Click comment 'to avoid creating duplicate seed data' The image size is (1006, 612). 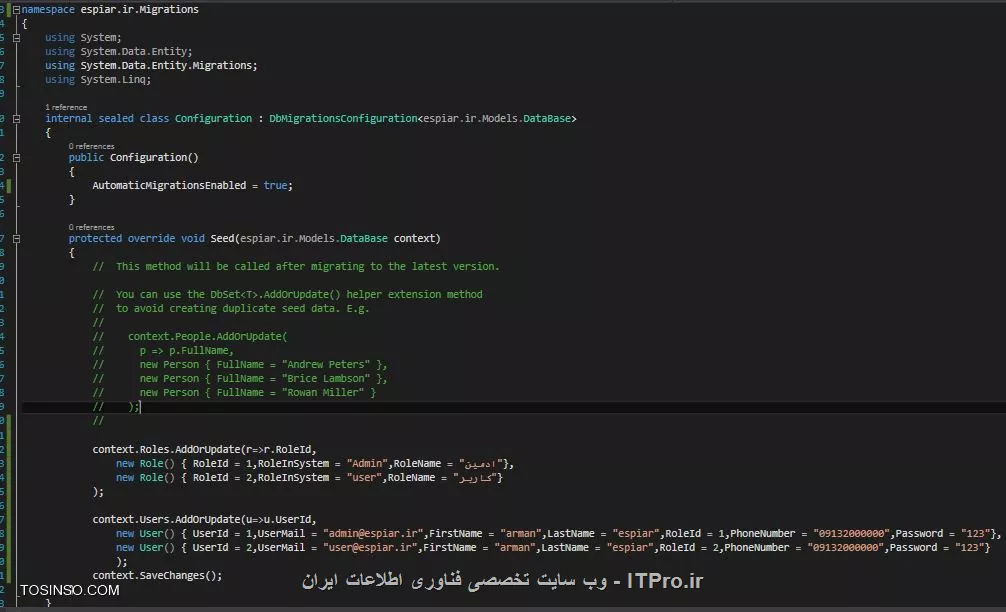tap(226, 309)
